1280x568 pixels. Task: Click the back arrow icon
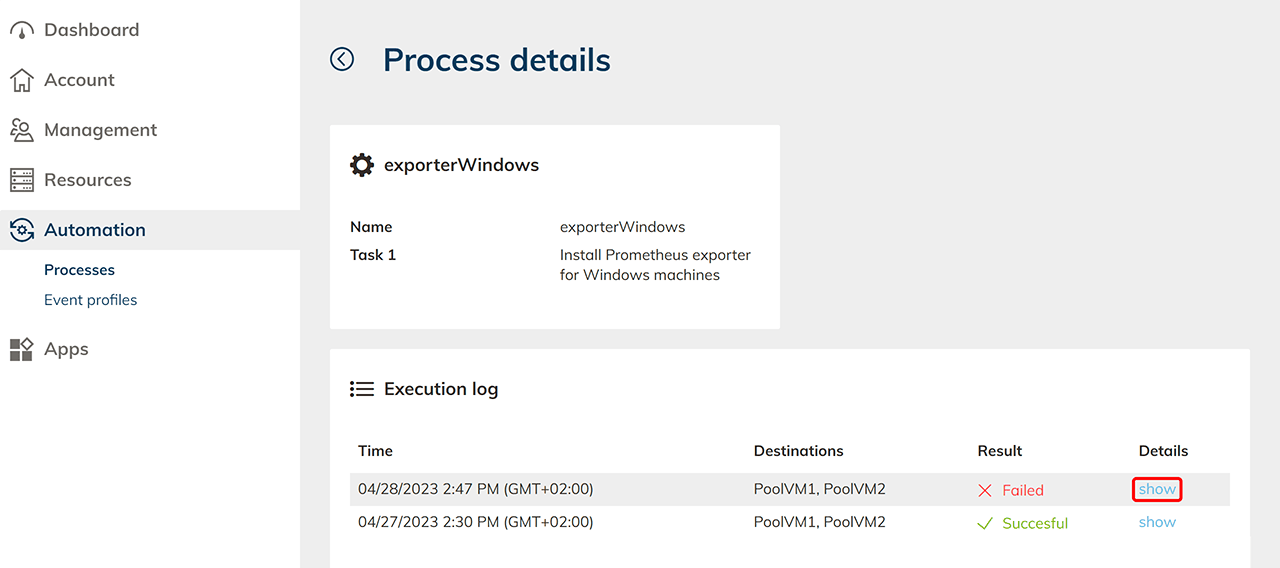(x=342, y=60)
